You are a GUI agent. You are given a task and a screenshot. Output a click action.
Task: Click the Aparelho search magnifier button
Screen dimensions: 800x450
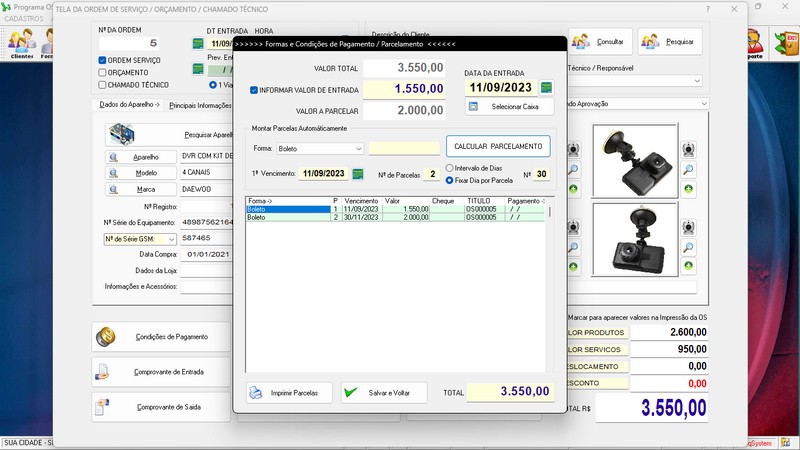pos(114,157)
